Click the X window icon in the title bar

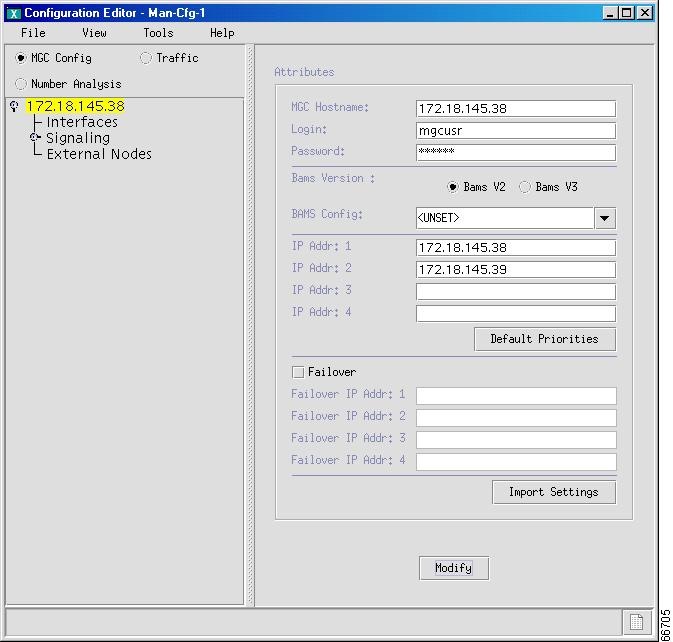click(x=14, y=13)
